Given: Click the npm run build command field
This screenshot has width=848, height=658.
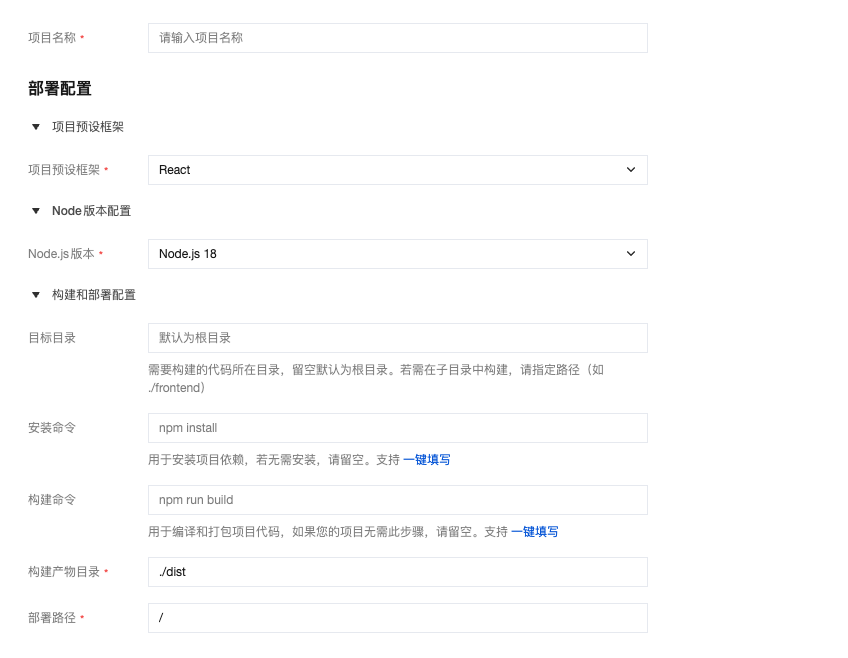Looking at the screenshot, I should (396, 500).
